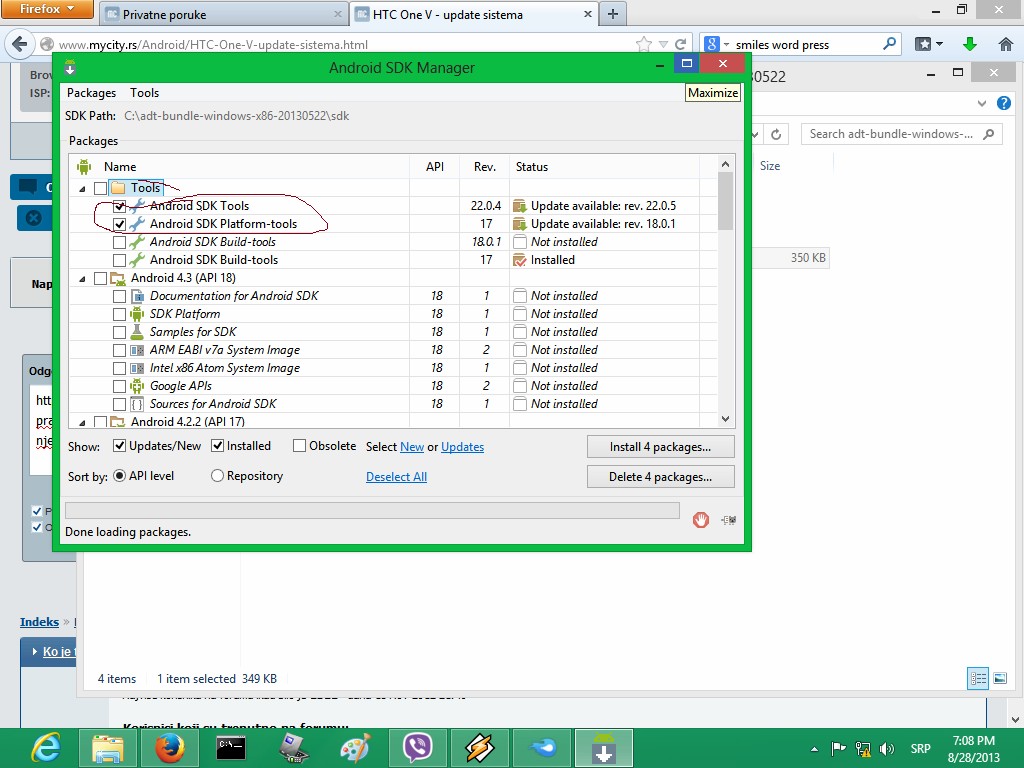Select the Repository sort radio button

click(x=217, y=476)
